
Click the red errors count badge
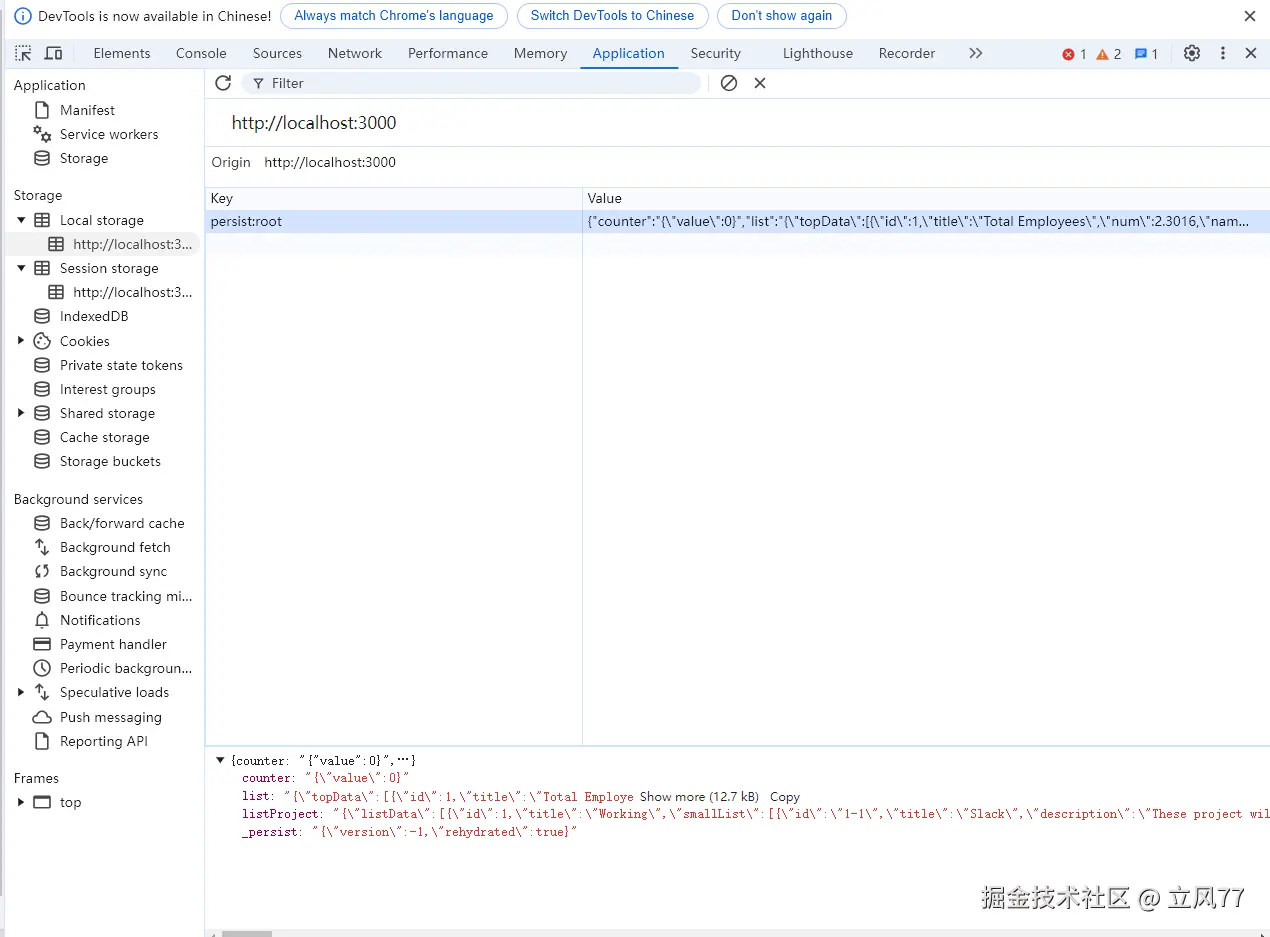(x=1074, y=54)
